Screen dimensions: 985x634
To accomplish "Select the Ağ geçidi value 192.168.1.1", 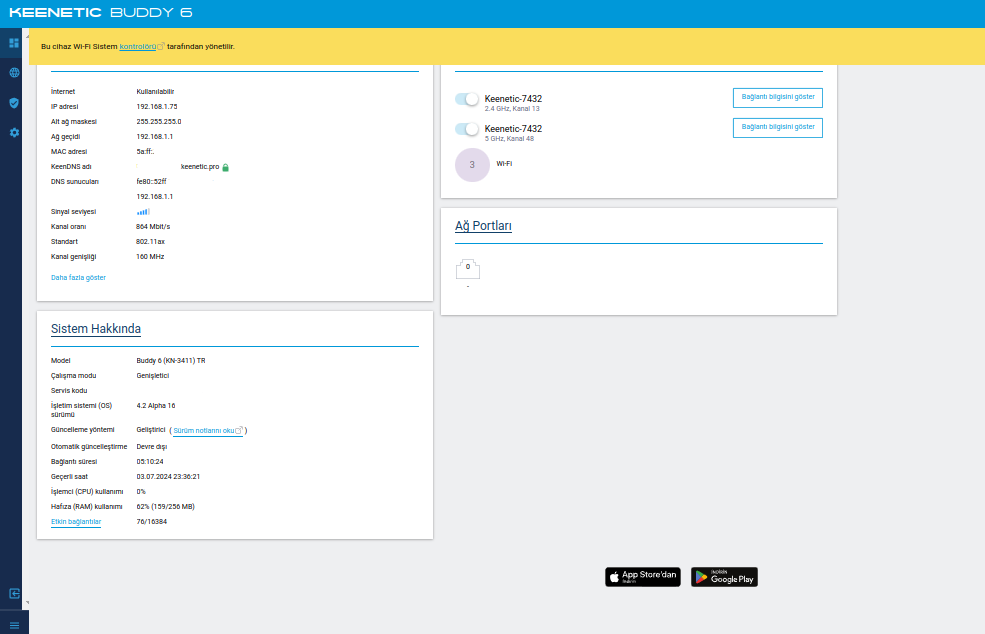I will click(155, 137).
